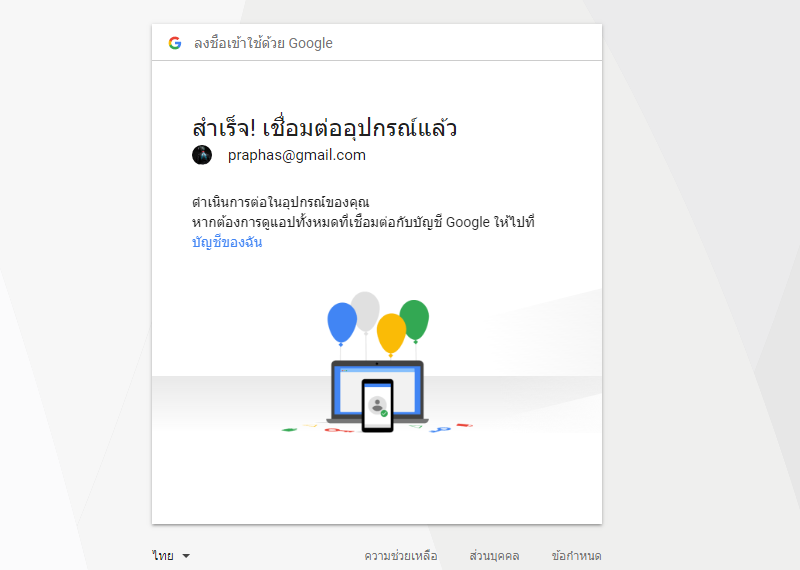The height and width of the screenshot is (570, 800).
Task: Click the account profile avatar
Action: 202,155
